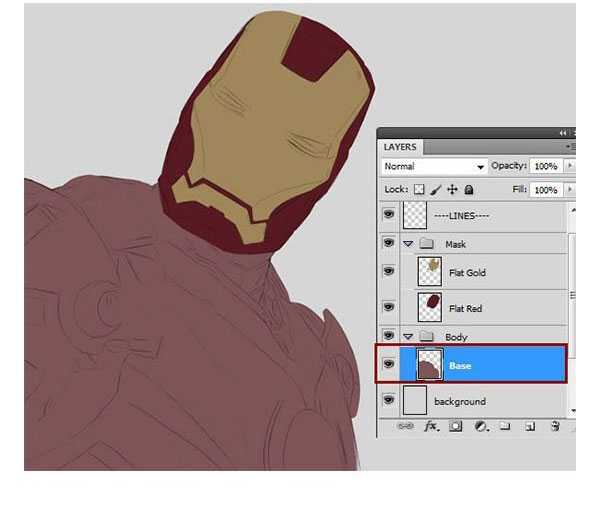600x516 pixels.
Task: Hide the background layer via eye icon
Action: coord(388,401)
